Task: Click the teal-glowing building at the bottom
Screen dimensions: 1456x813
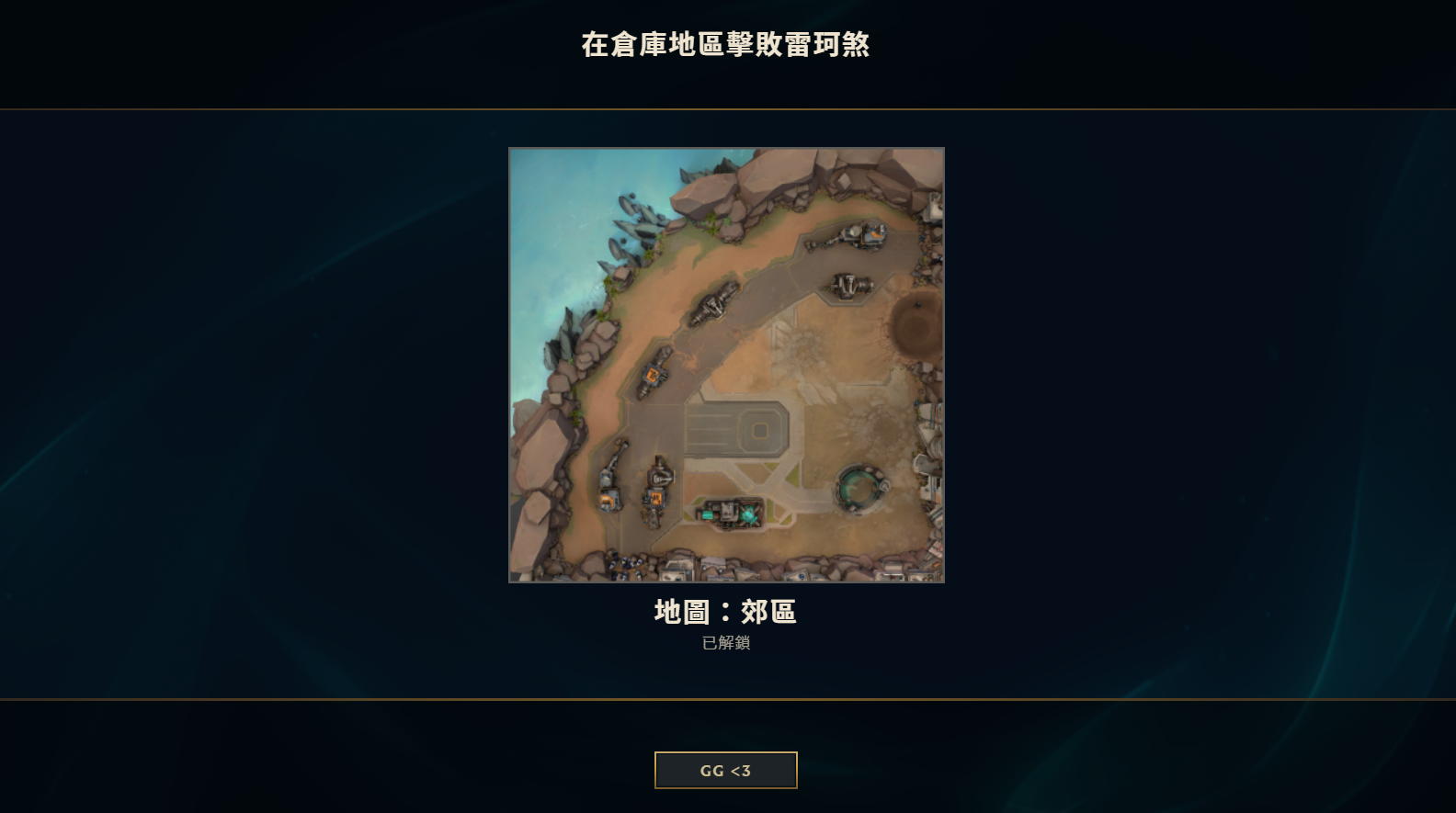Action: [732, 514]
